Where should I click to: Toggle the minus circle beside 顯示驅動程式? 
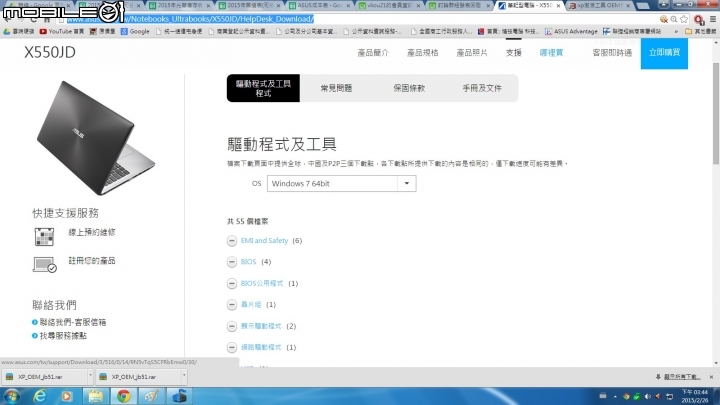click(232, 326)
